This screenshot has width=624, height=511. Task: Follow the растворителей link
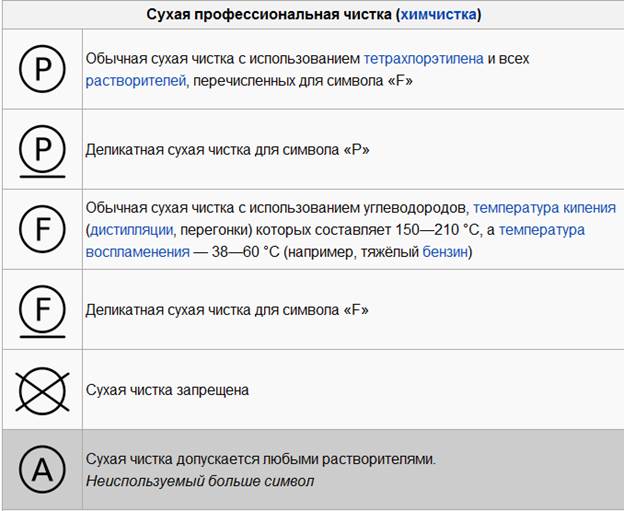tap(136, 81)
